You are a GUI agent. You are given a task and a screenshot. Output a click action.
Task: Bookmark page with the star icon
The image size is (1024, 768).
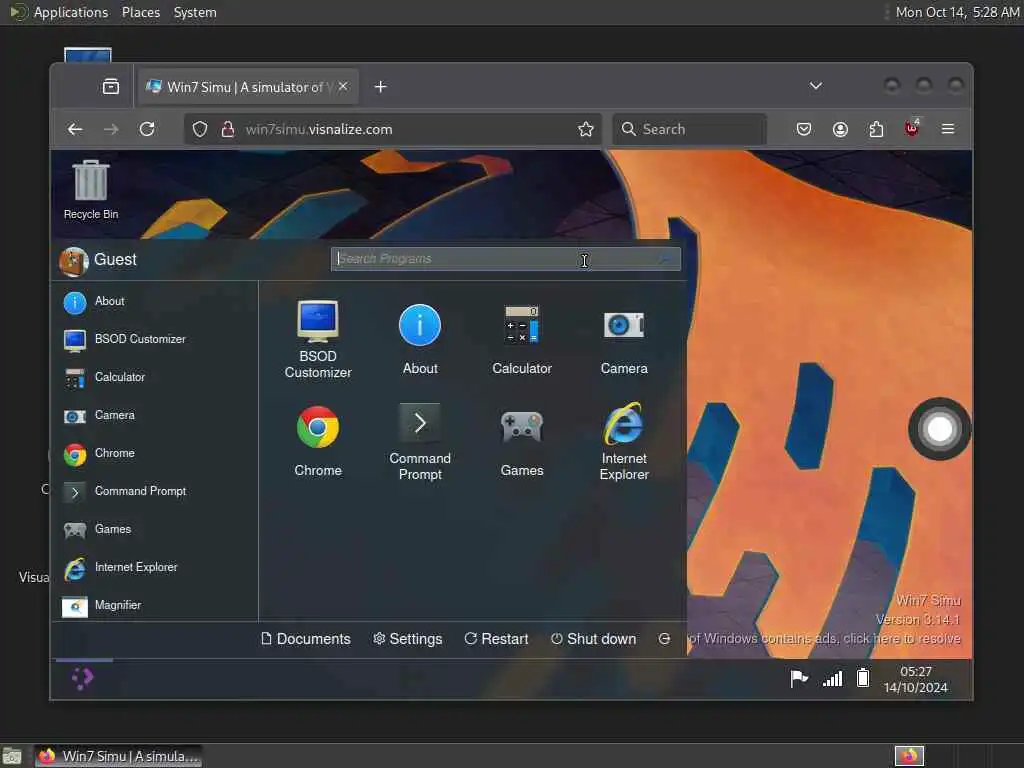586,129
